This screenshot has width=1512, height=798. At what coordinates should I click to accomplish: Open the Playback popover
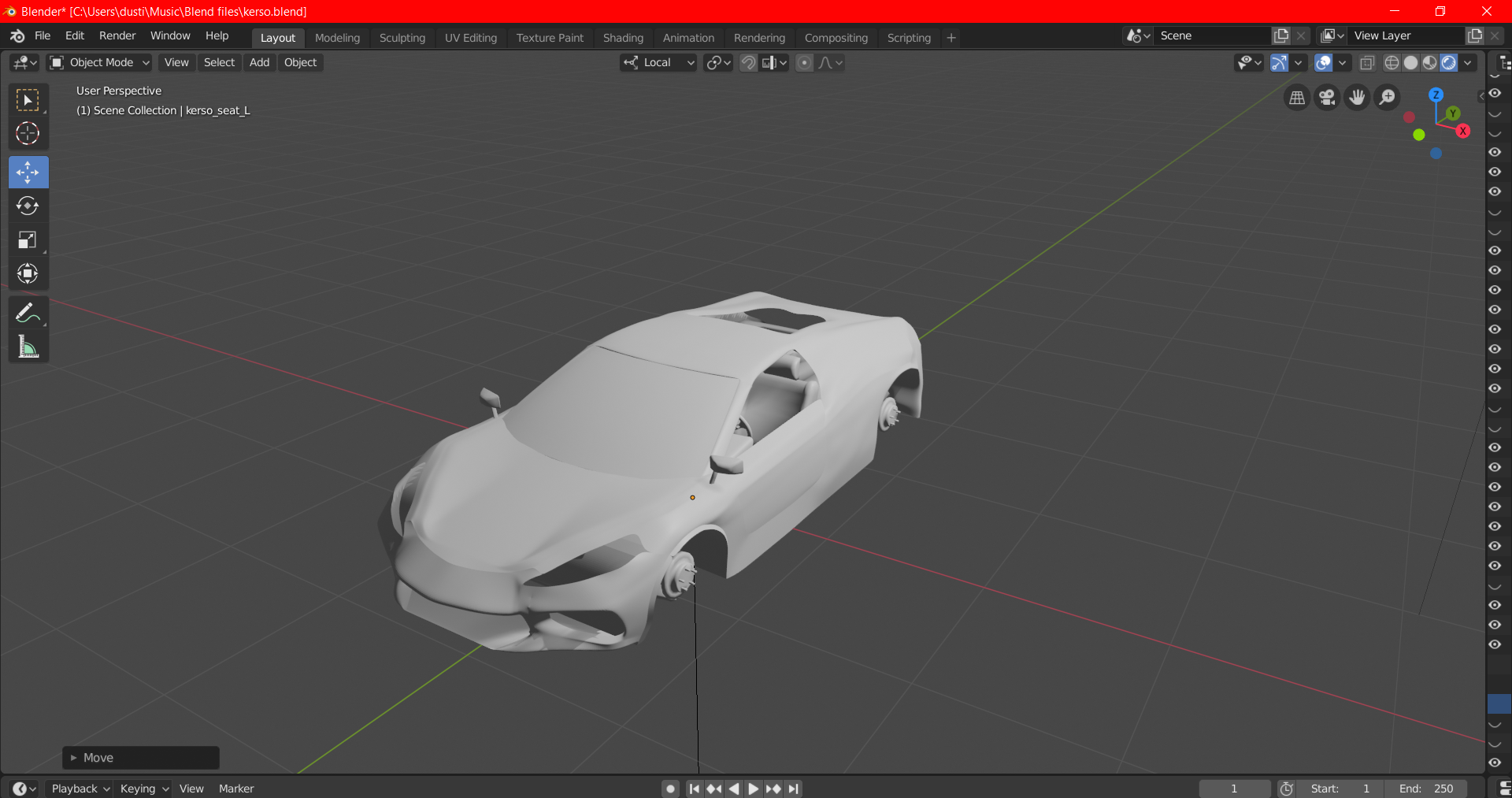click(x=80, y=789)
